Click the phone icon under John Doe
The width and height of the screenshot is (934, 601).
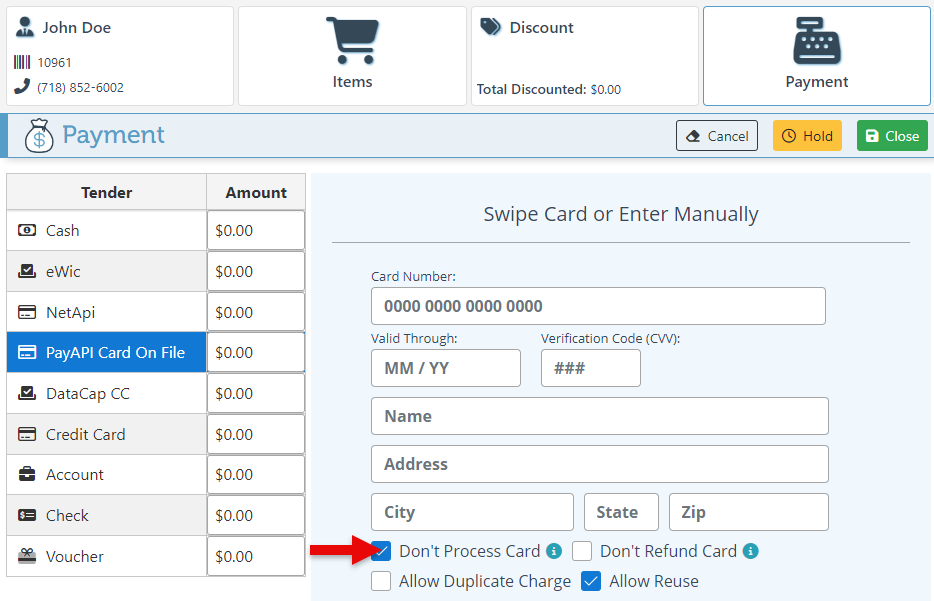(x=22, y=87)
